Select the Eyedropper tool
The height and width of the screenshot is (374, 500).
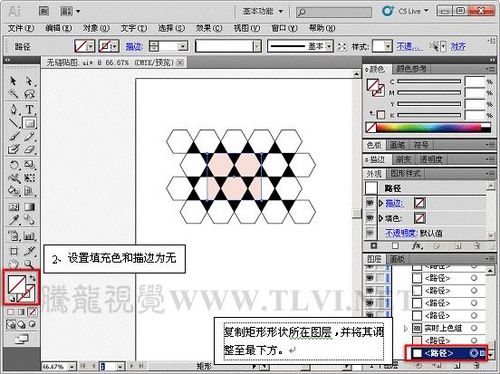pyautogui.click(x=14, y=220)
